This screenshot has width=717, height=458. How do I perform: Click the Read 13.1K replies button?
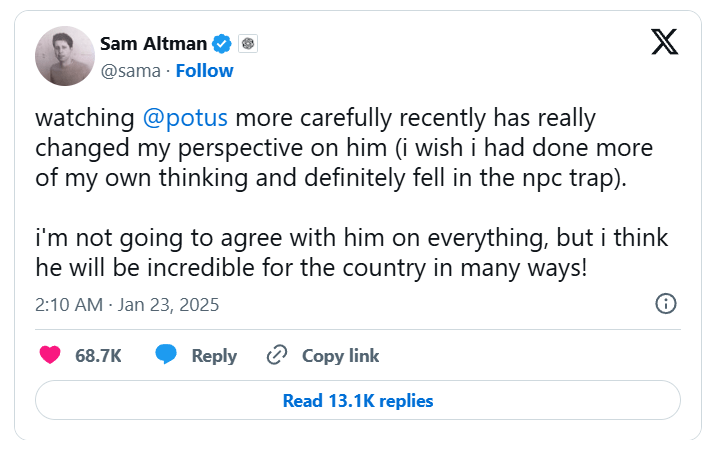[358, 401]
